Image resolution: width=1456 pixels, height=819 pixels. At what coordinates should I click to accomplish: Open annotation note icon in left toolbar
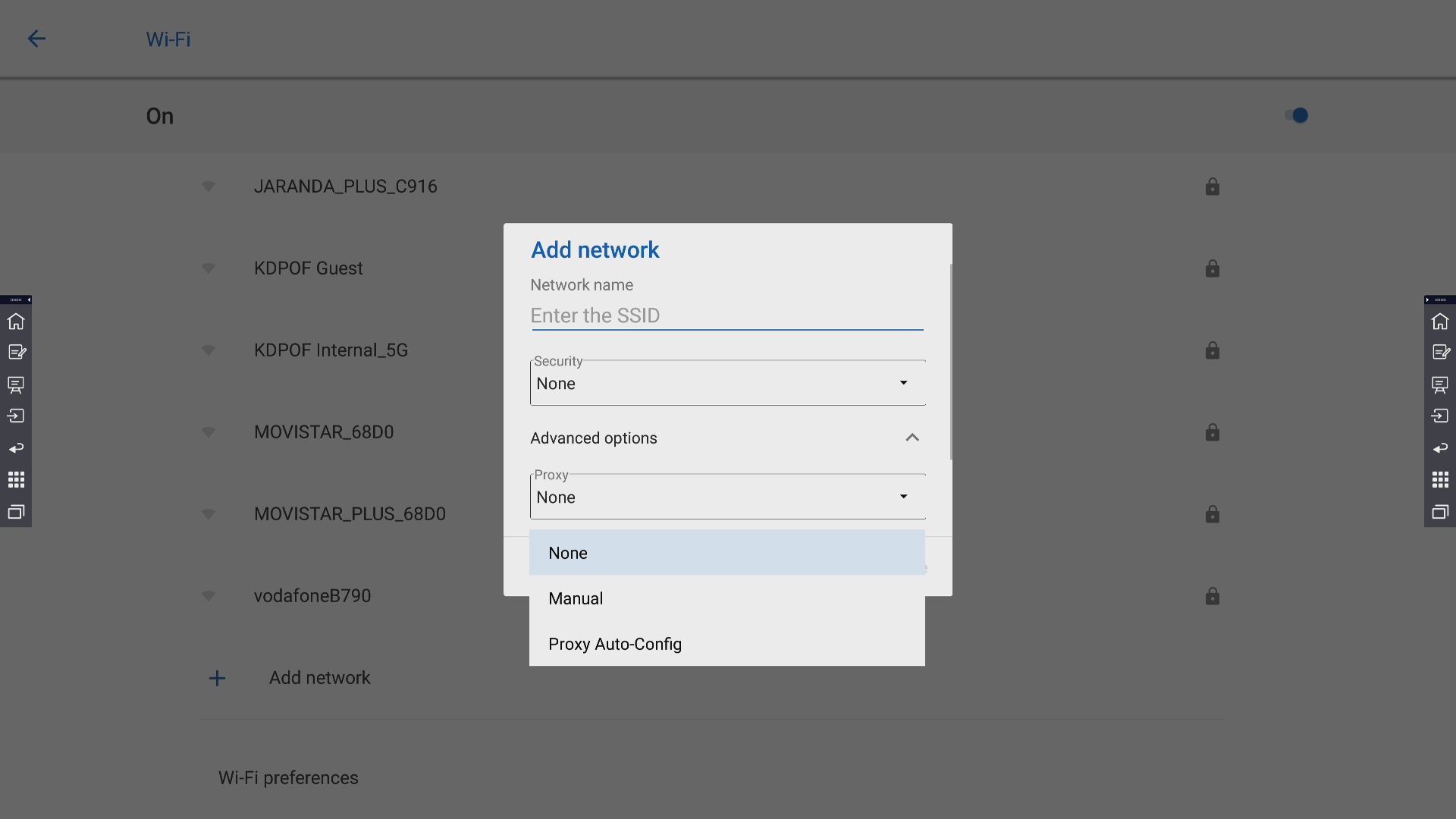(x=16, y=353)
